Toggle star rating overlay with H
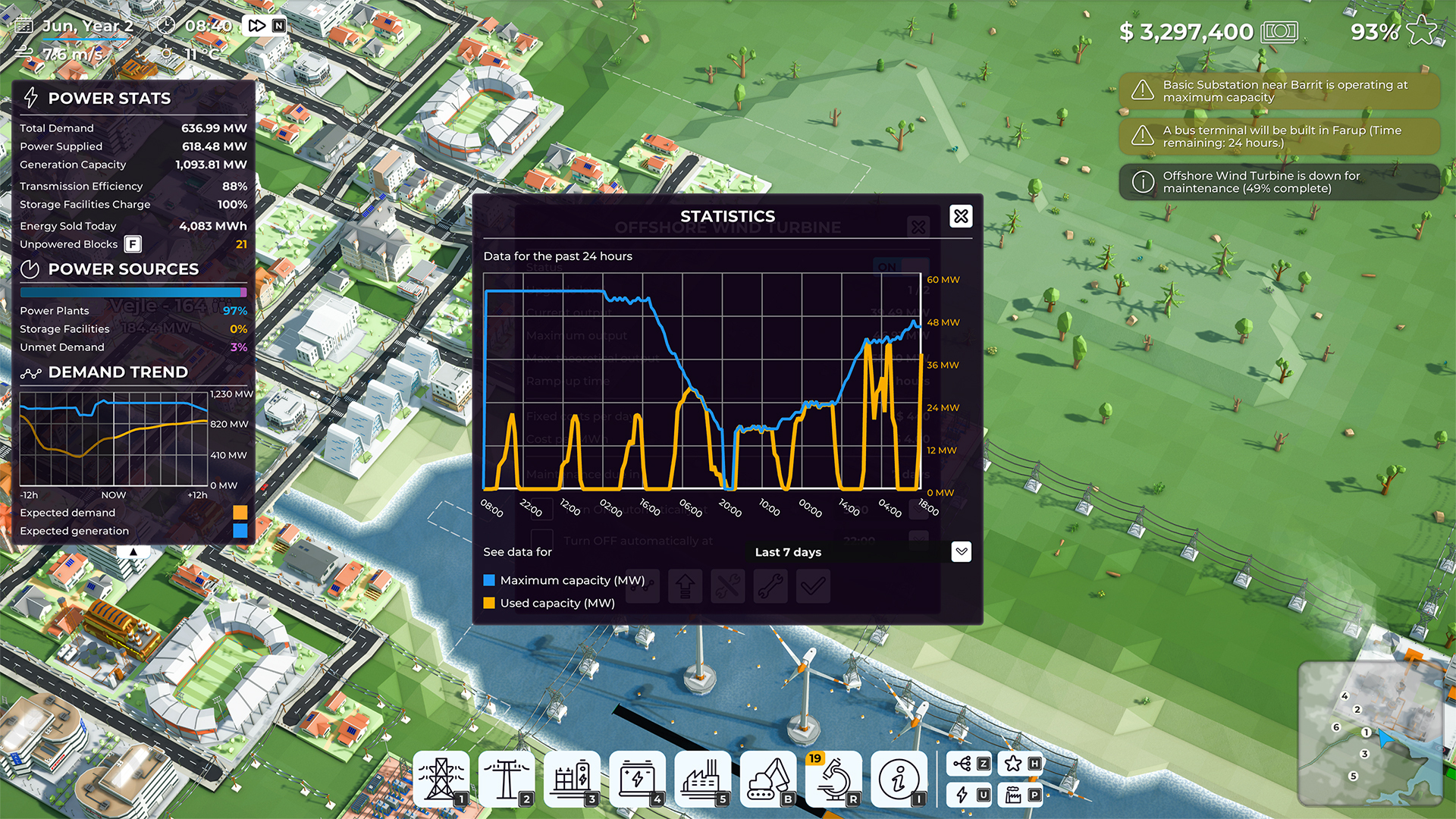Viewport: 1456px width, 819px height. pyautogui.click(x=1021, y=764)
